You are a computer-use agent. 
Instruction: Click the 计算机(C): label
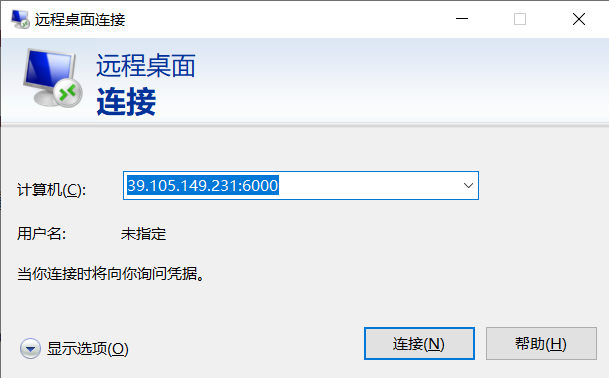click(x=52, y=190)
